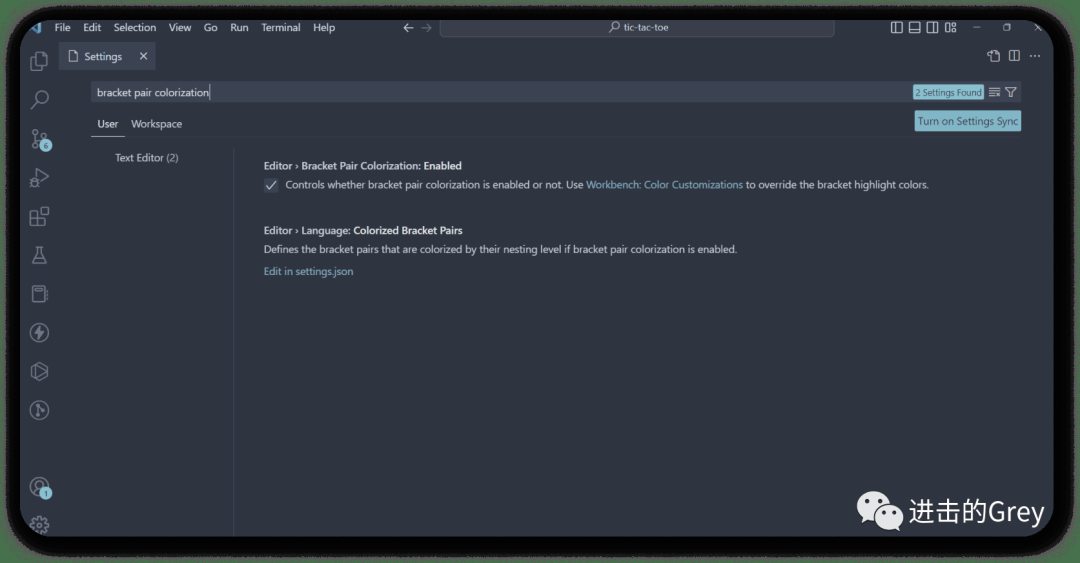Open the play-in-hexagon icon view
1080x563 pixels.
[x=39, y=371]
